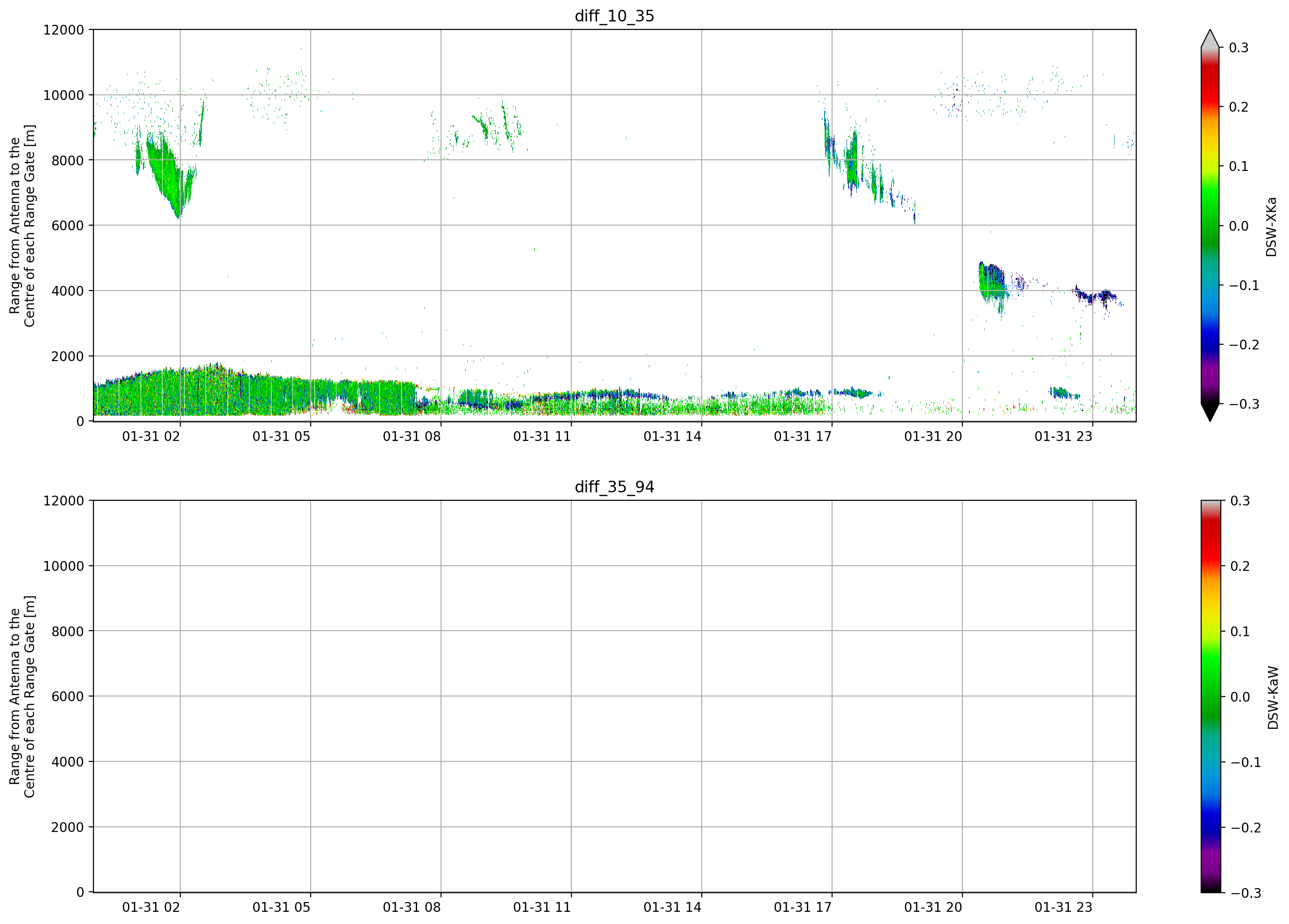Click '01-31 14' tick under diff_35_94 plot

[x=672, y=908]
